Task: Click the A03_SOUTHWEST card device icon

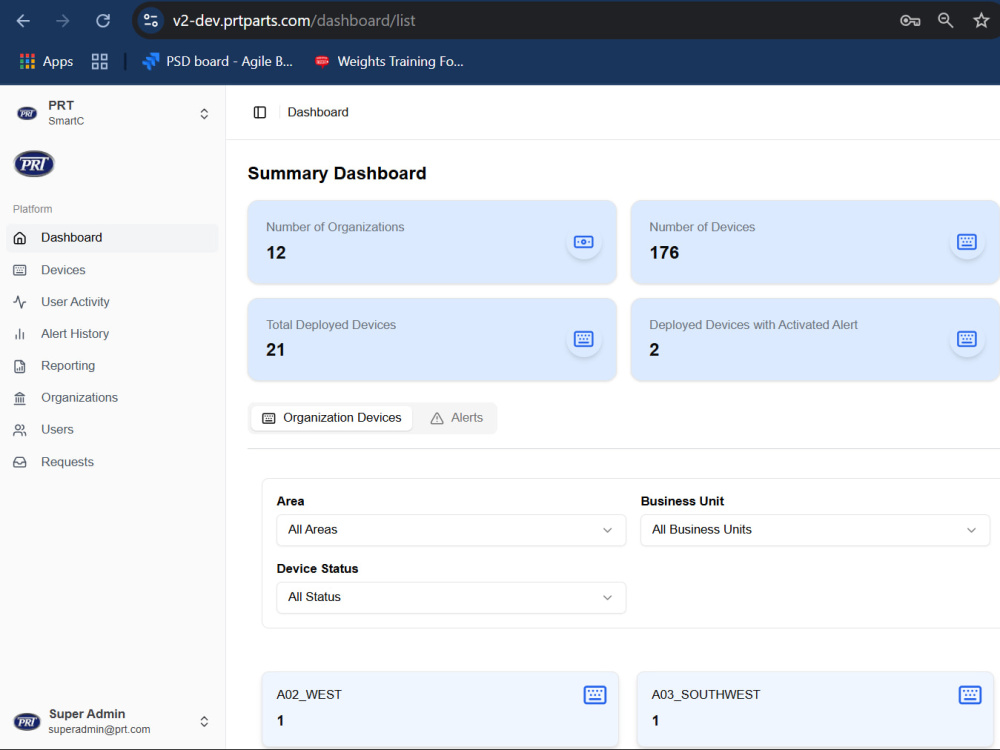Action: (970, 695)
